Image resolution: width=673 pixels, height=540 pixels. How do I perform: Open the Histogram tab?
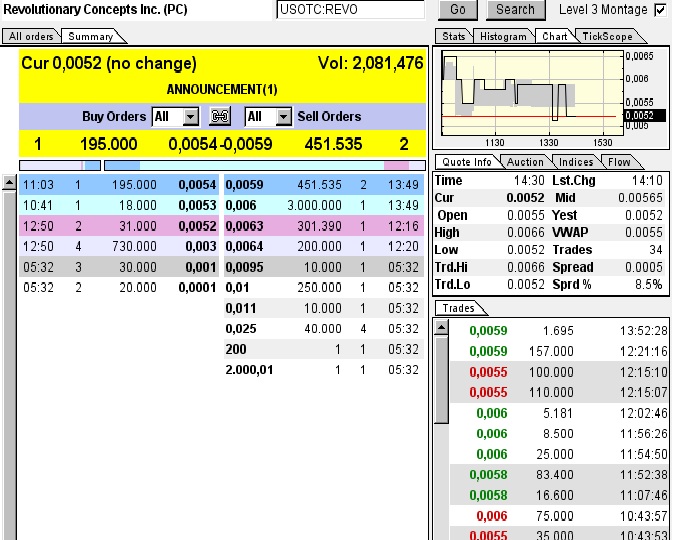point(503,36)
